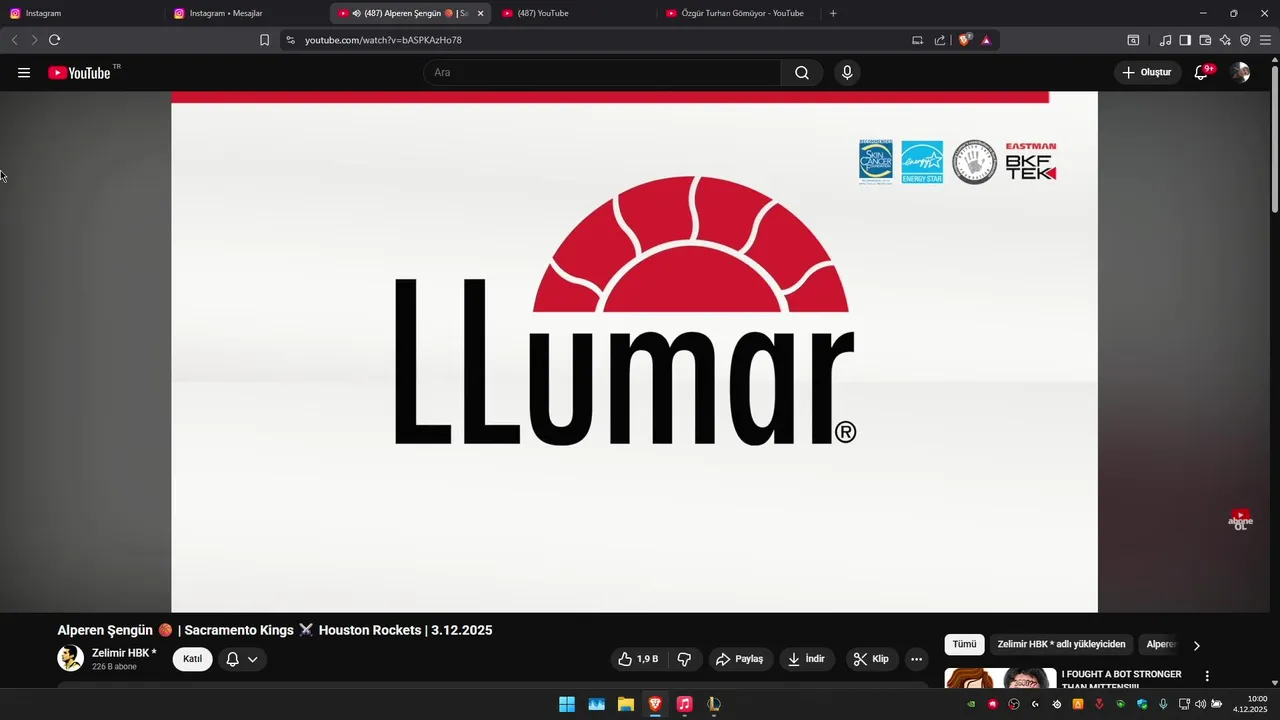Viewport: 1280px width, 720px height.
Task: Open Apple Music taskbar icon
Action: point(684,704)
